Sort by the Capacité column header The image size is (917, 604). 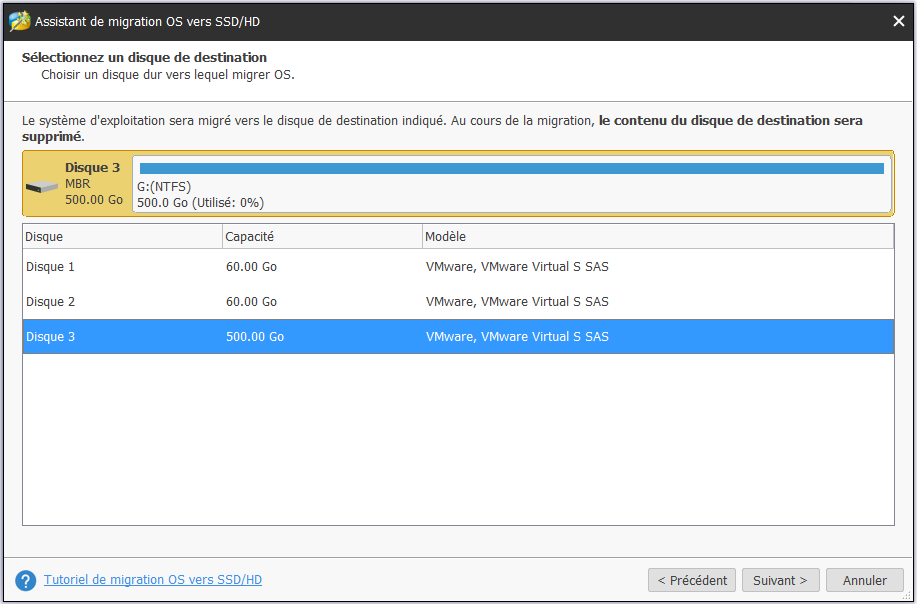click(x=322, y=237)
